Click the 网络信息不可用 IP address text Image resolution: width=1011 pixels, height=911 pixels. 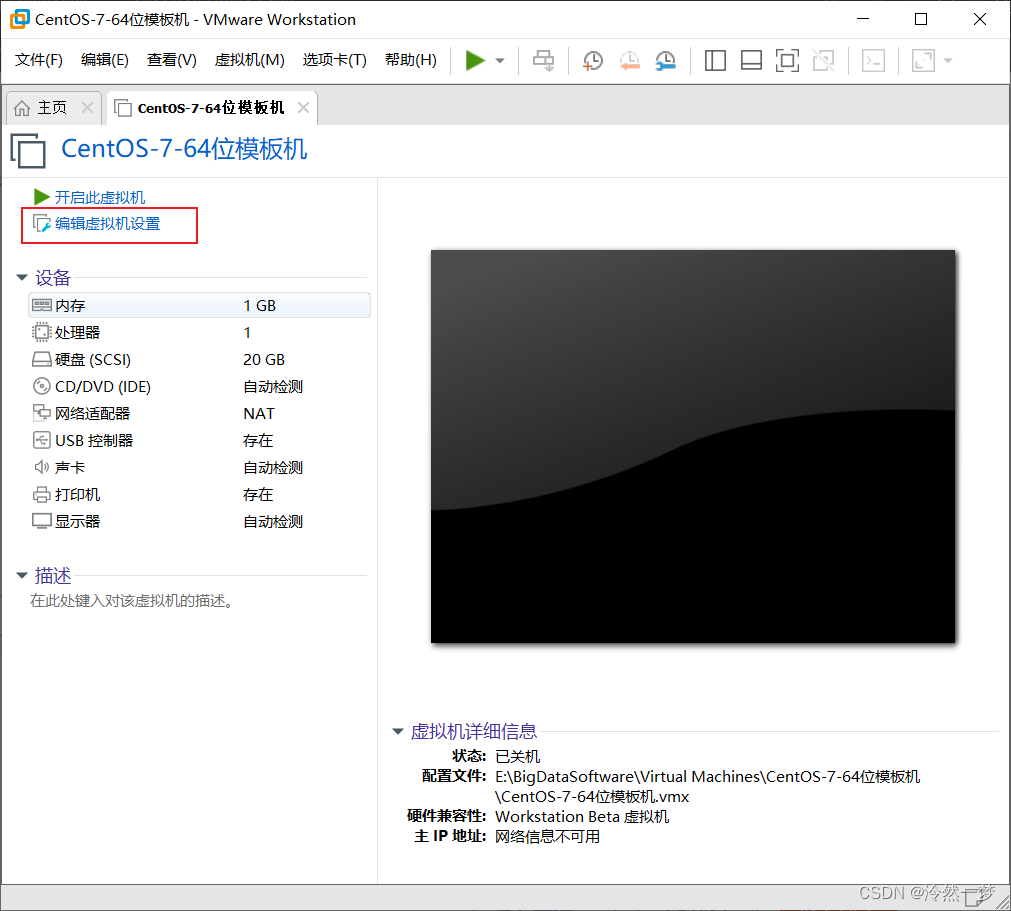pyautogui.click(x=547, y=837)
